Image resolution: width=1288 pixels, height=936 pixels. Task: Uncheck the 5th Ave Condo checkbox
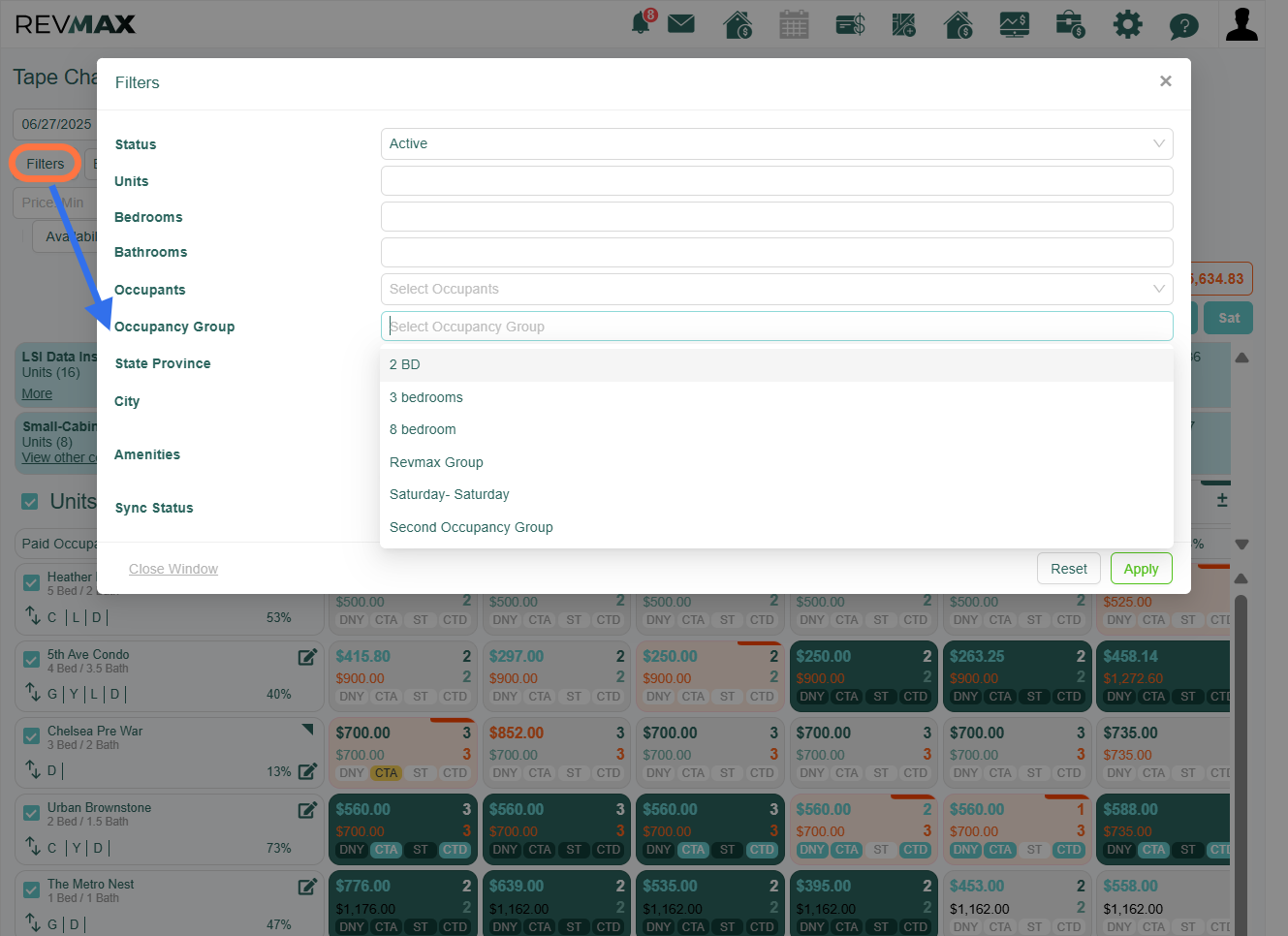31,660
